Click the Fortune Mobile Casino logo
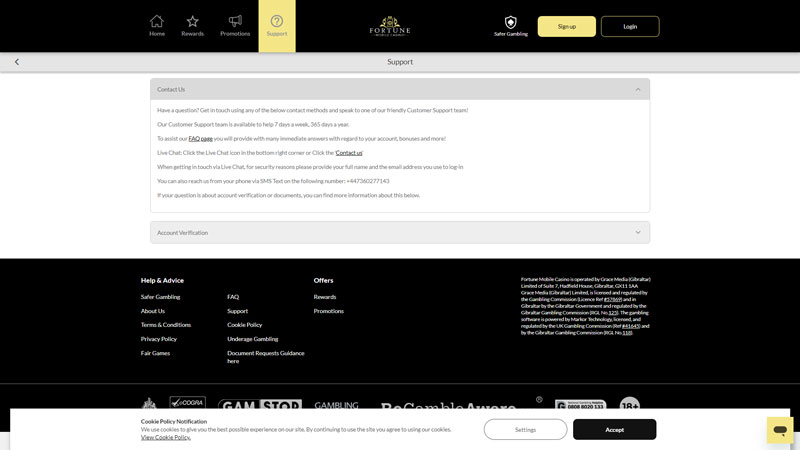 click(x=390, y=26)
